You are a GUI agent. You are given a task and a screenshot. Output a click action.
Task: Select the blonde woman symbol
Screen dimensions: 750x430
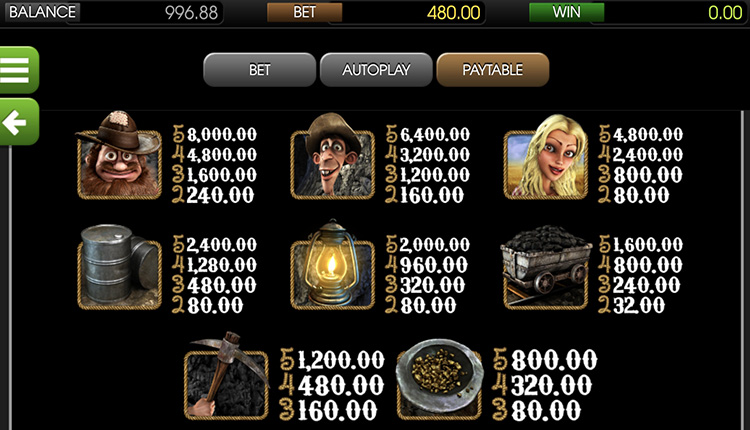click(x=546, y=157)
